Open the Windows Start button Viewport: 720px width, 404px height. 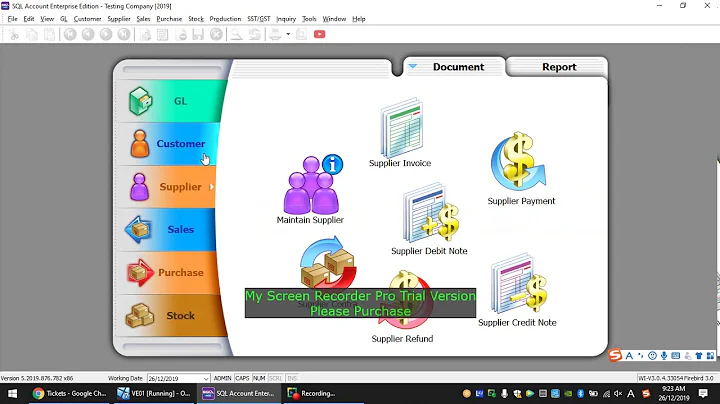pos(12,393)
